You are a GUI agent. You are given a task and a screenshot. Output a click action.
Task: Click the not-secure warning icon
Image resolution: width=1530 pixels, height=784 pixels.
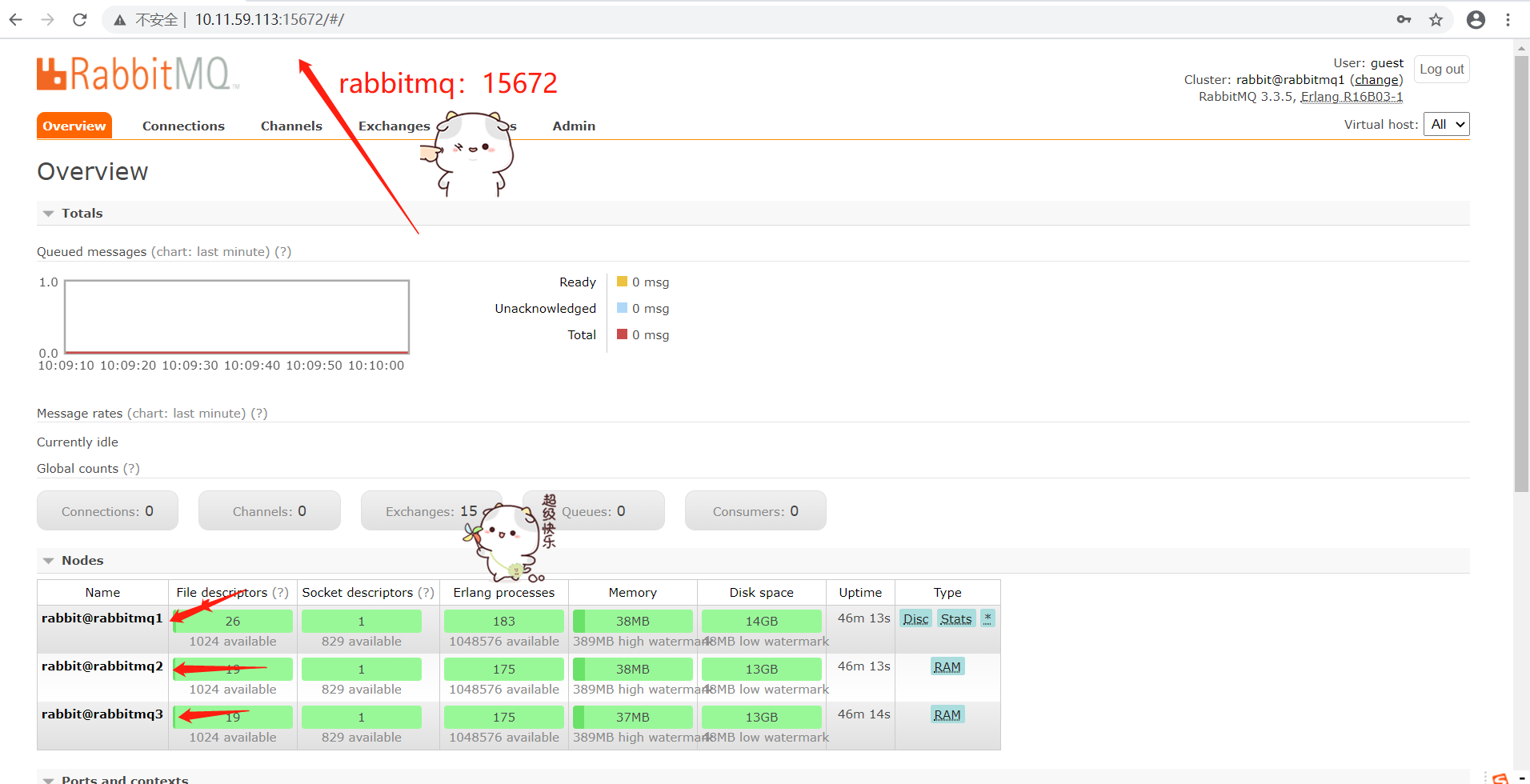coord(120,20)
